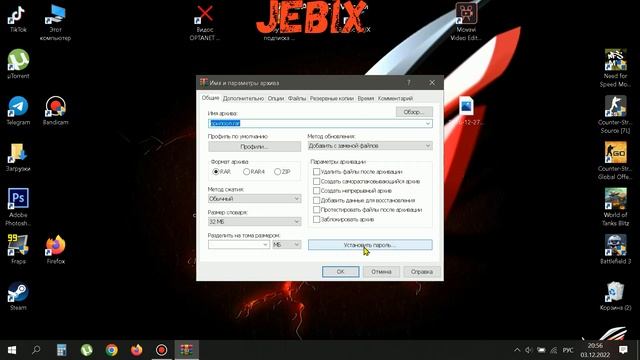The width and height of the screenshot is (640, 360).
Task: Open the taskbar search
Action: pos(36,350)
